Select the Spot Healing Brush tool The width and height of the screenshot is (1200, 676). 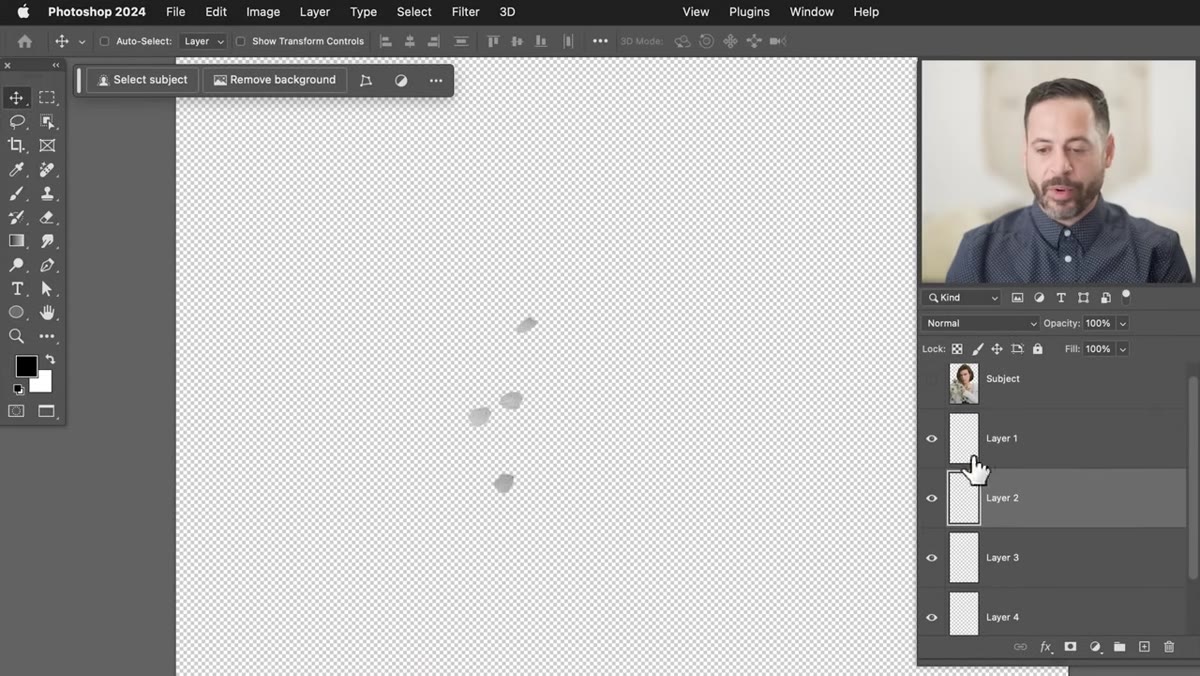(47, 170)
